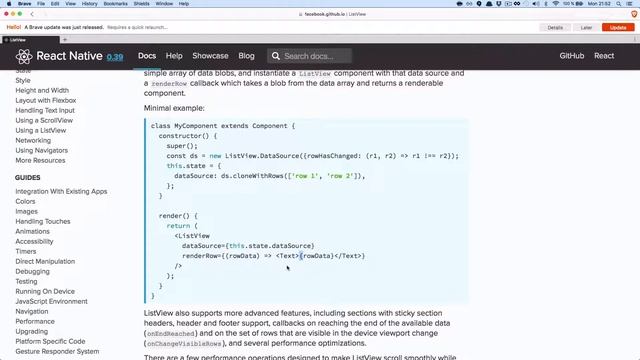Click the volume speaker icon in menu bar

coord(536,4)
